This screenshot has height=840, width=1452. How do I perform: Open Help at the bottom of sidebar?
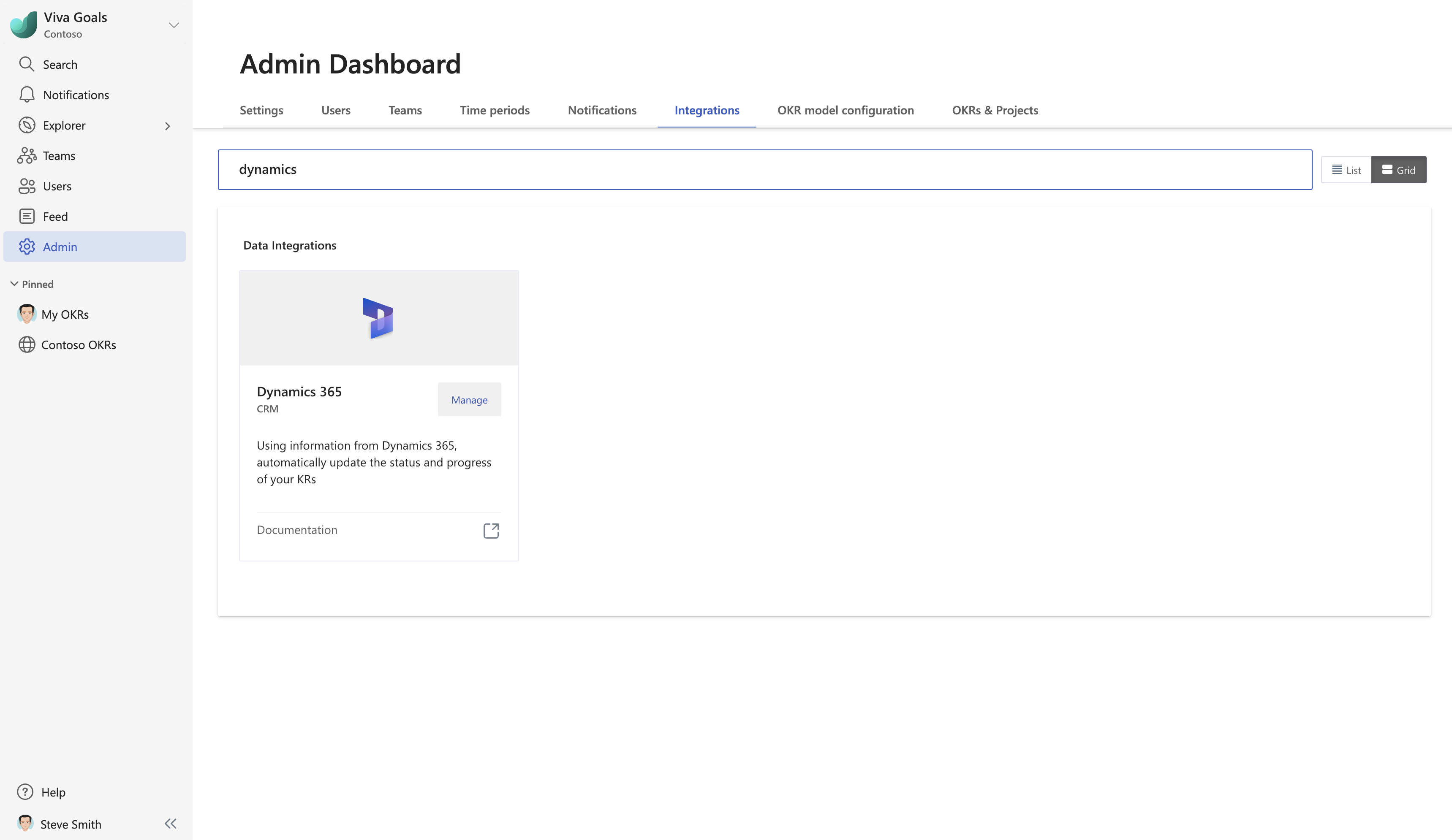pos(52,791)
